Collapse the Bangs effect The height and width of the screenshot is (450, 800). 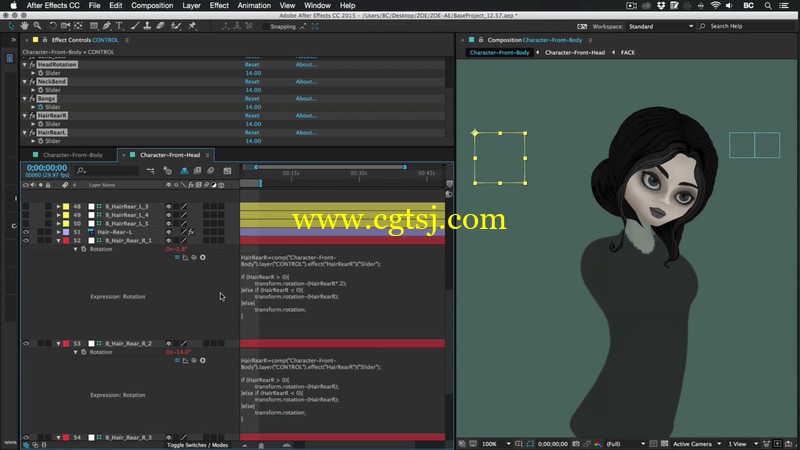[x=24, y=98]
